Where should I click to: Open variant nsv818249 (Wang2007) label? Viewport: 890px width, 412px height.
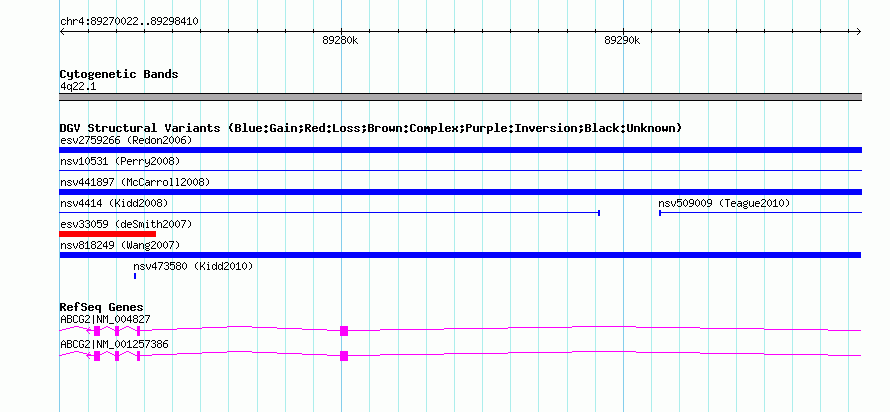tap(120, 245)
